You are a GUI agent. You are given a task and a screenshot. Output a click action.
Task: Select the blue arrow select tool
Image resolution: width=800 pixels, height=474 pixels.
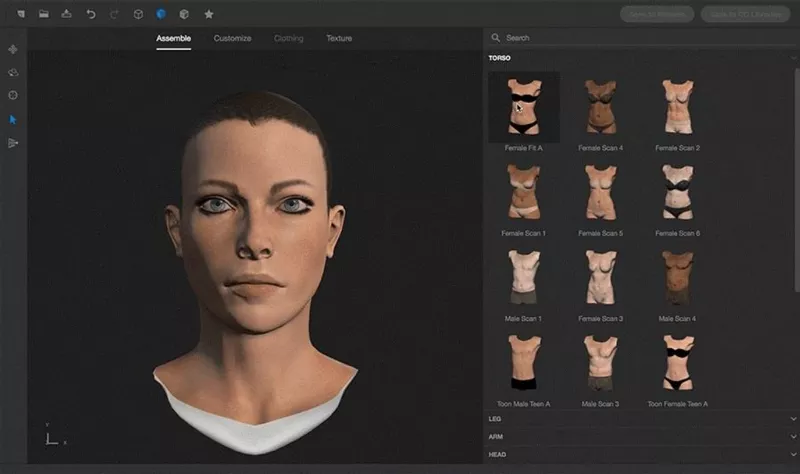pyautogui.click(x=13, y=119)
